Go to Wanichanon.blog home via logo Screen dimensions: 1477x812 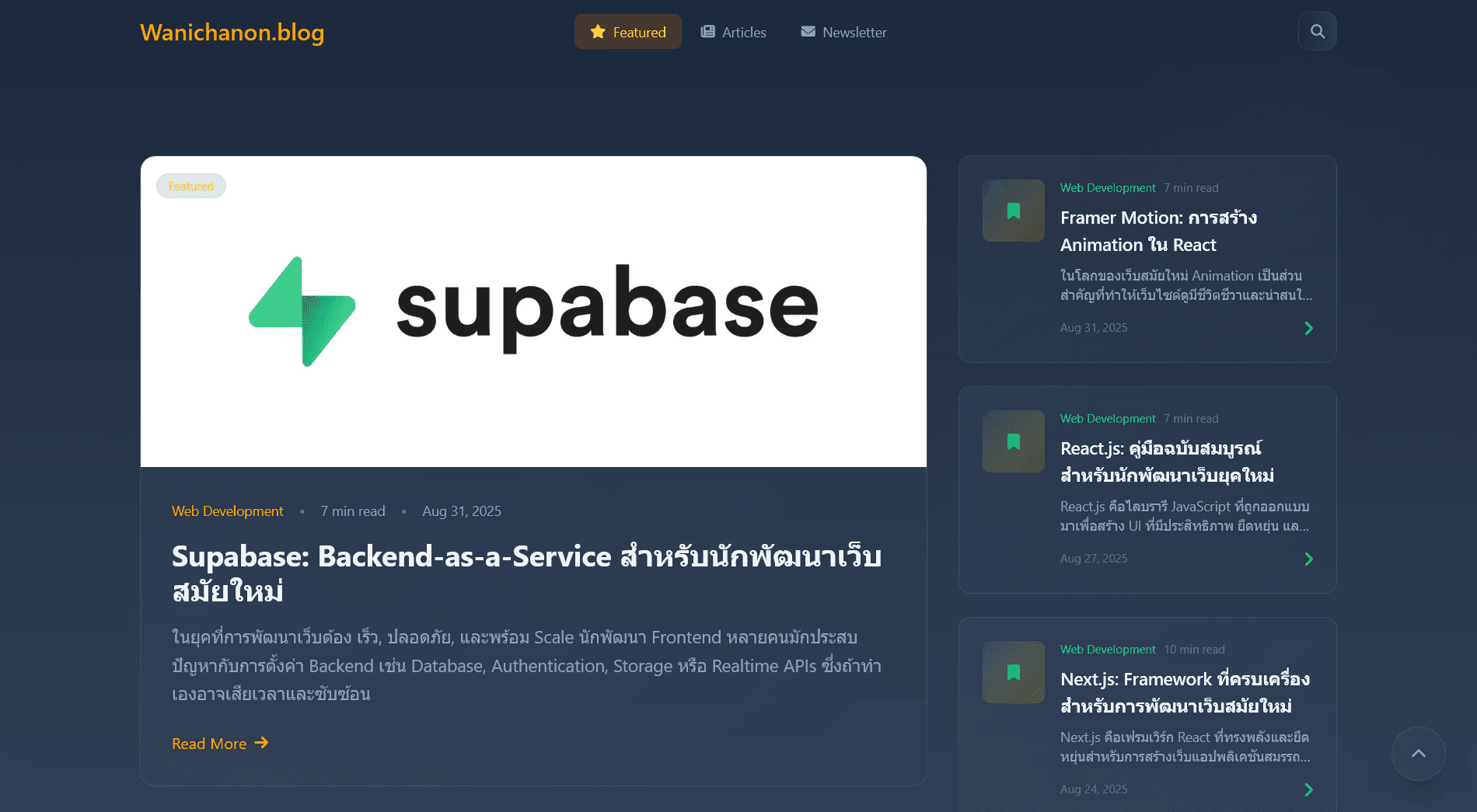[x=232, y=32]
